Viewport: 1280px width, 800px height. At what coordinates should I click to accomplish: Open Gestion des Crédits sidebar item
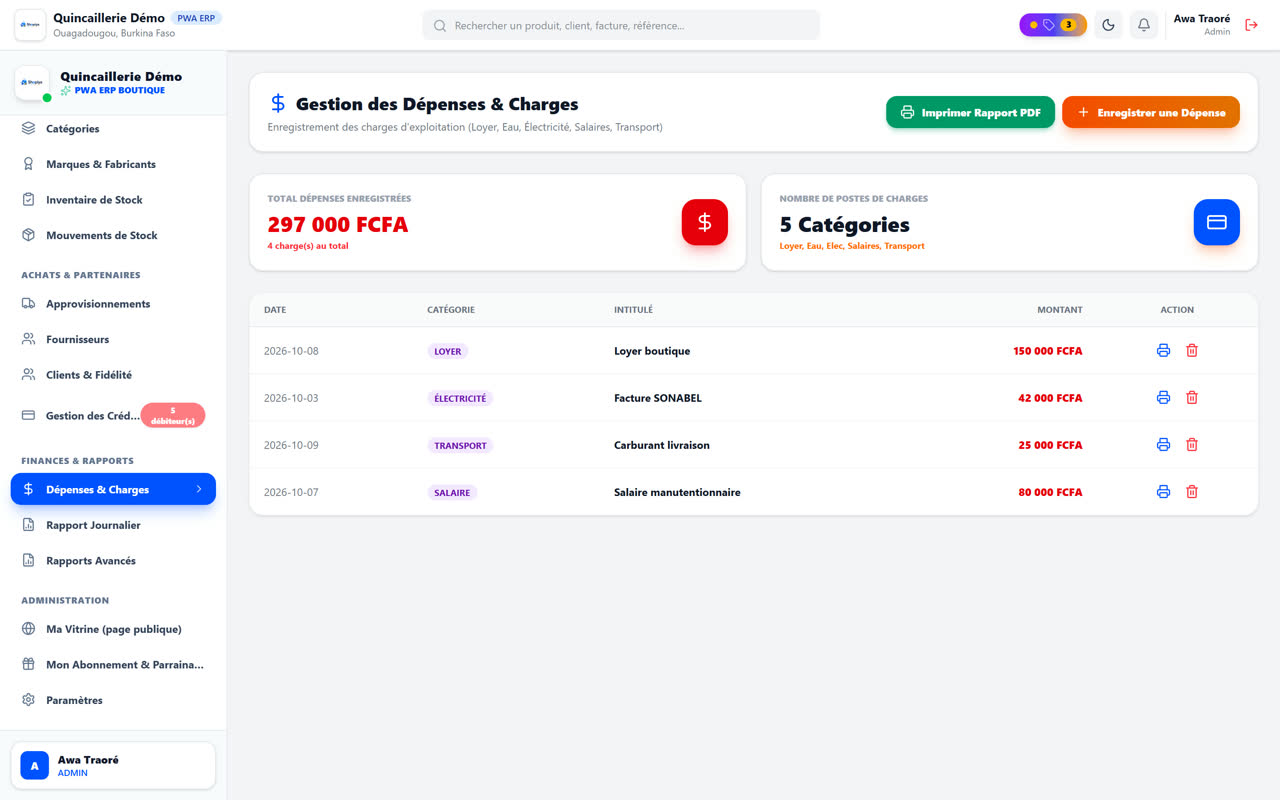[113, 416]
